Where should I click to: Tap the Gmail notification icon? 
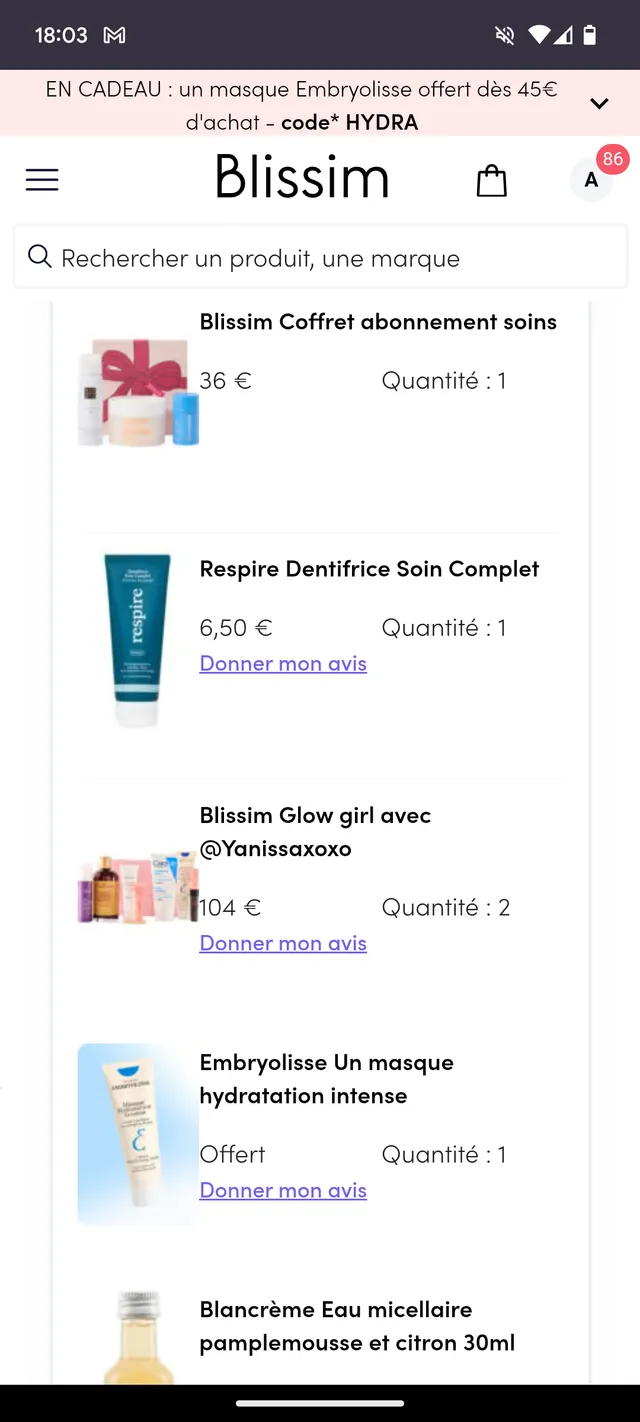point(115,35)
